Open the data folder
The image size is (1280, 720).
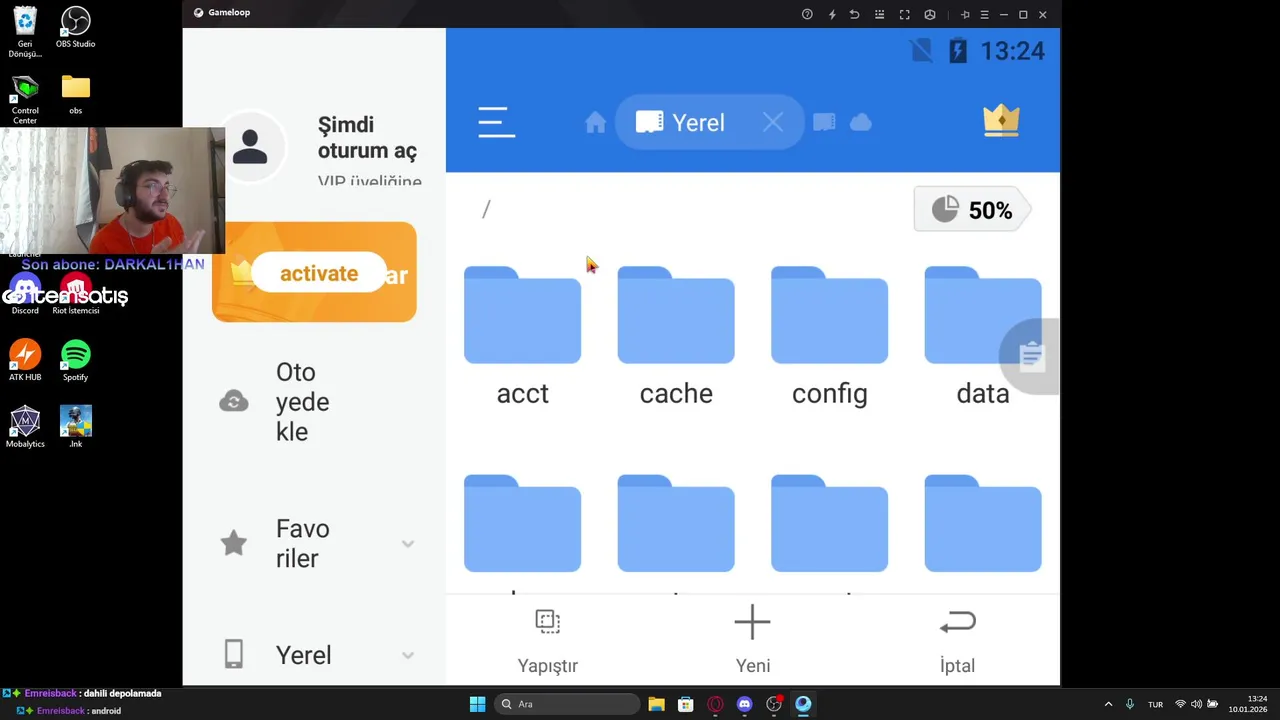pyautogui.click(x=983, y=337)
